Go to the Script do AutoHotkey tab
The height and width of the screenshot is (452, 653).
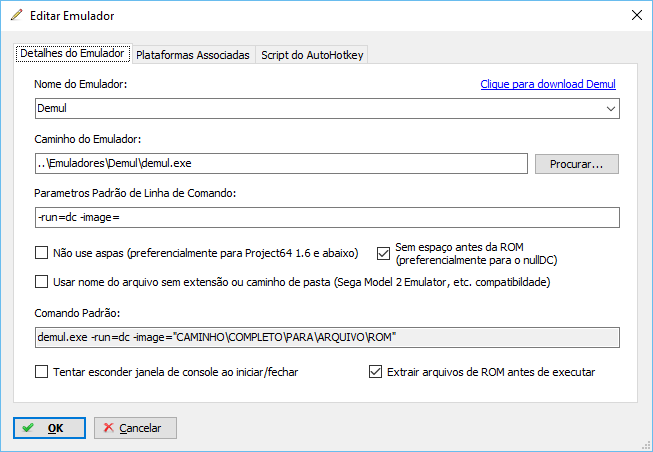pos(313,55)
